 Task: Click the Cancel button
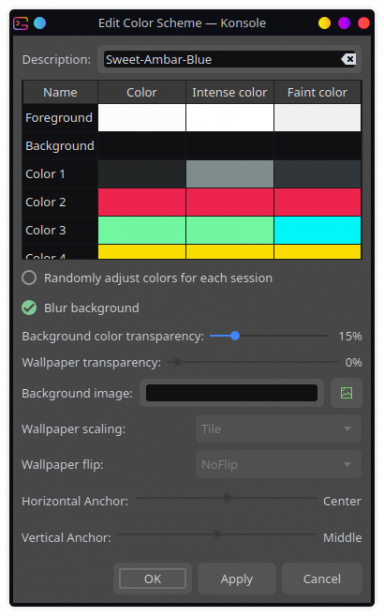tap(322, 579)
